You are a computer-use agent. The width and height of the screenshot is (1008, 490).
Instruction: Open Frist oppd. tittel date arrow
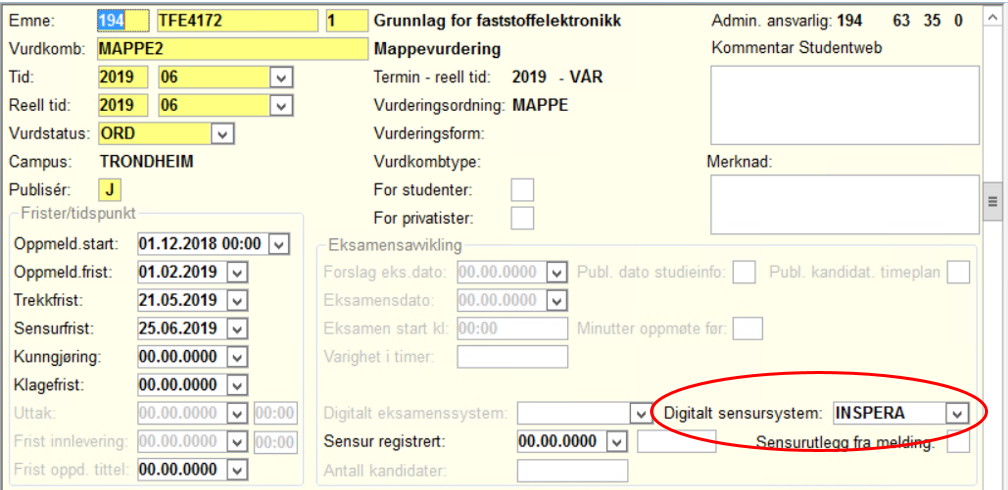pos(237,469)
